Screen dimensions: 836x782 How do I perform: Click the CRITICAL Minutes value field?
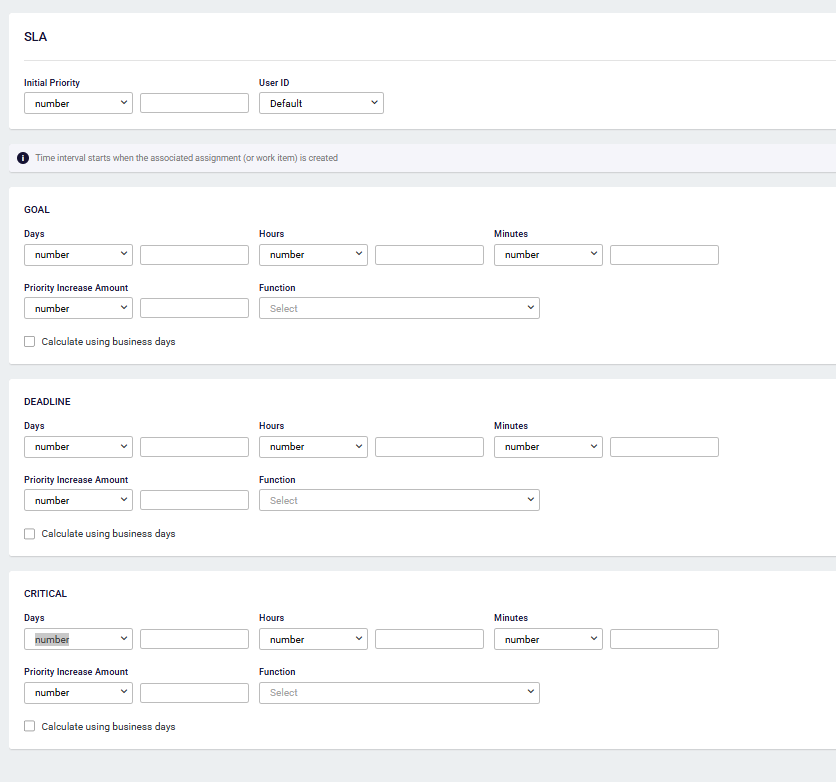[665, 639]
